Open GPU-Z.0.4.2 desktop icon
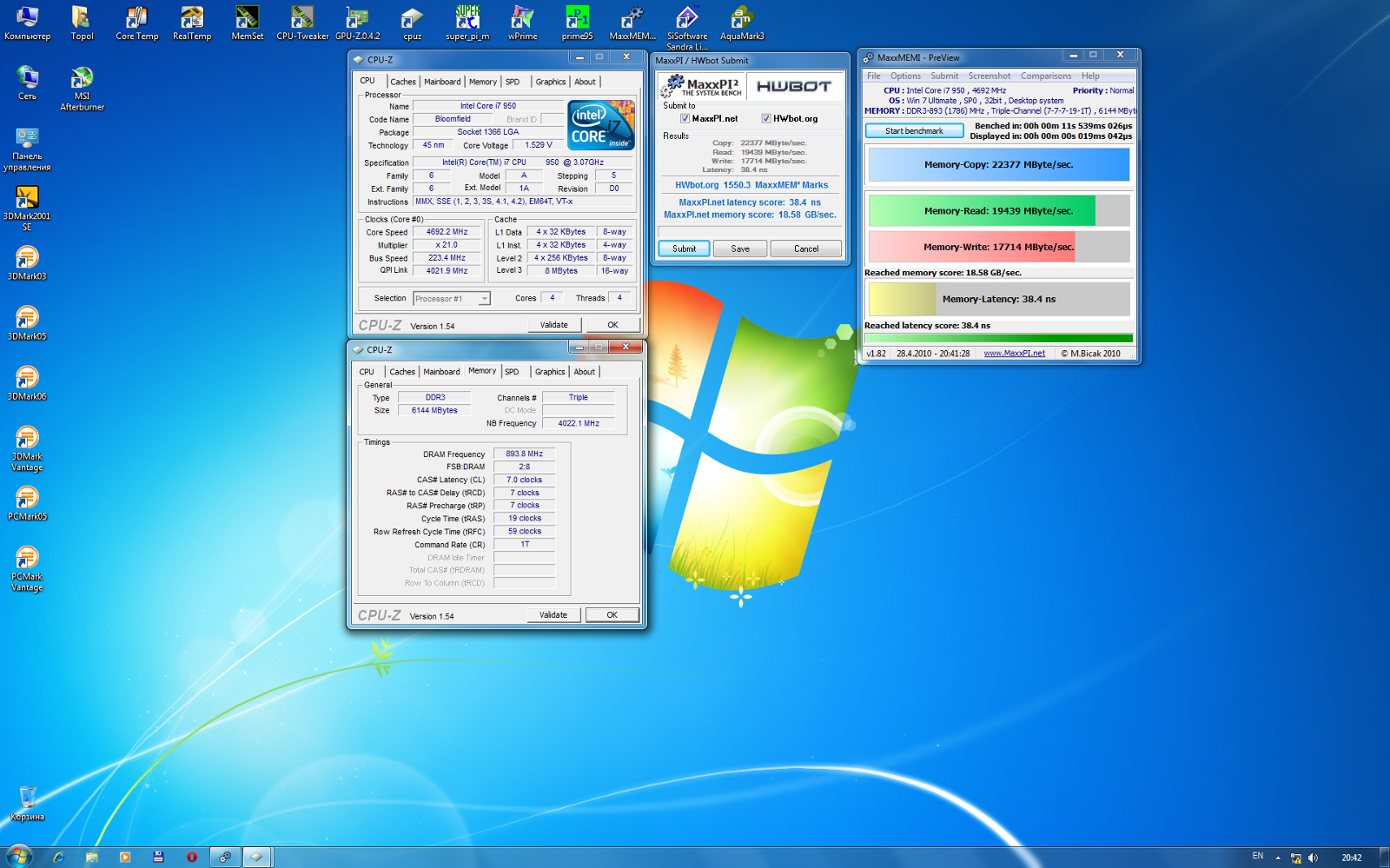The width and height of the screenshot is (1390, 868). (358, 23)
